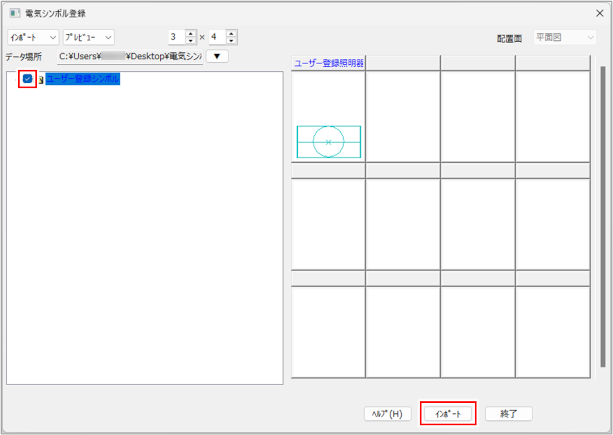This screenshot has height=435, width=613.
Task: Close the 電気シンボル登録 dialog window
Action: tap(598, 13)
